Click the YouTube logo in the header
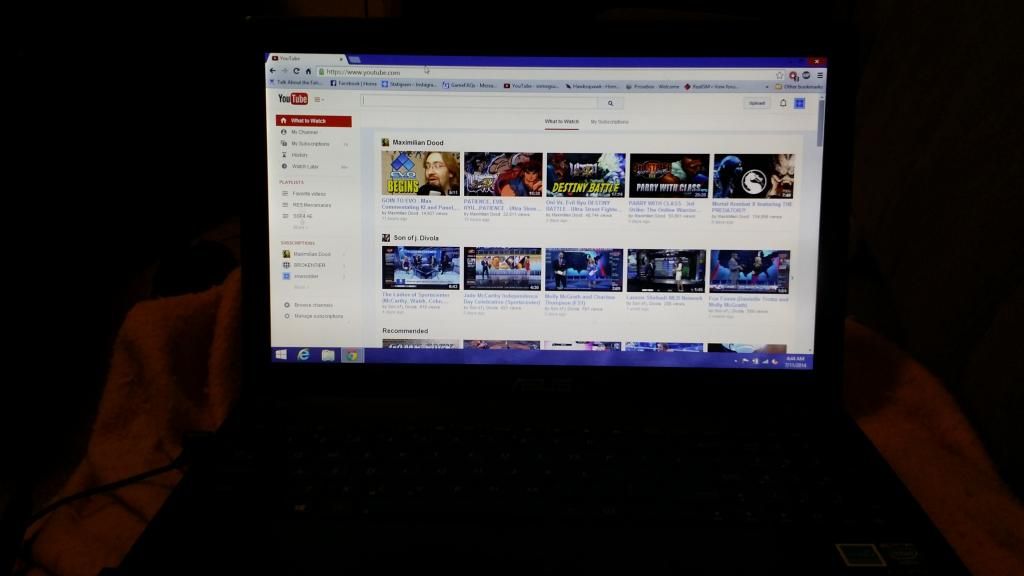Viewport: 1024px width, 576px height. pyautogui.click(x=293, y=99)
